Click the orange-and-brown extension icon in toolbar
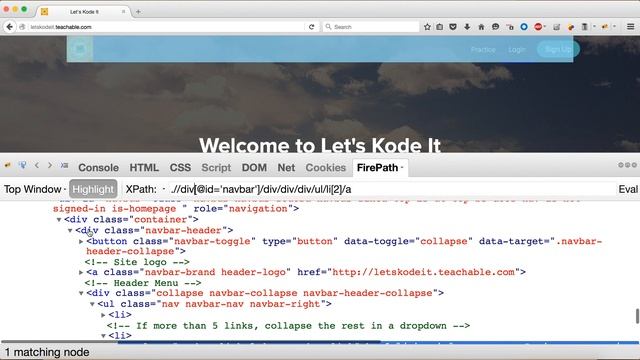The width and height of the screenshot is (640, 360). 571,27
